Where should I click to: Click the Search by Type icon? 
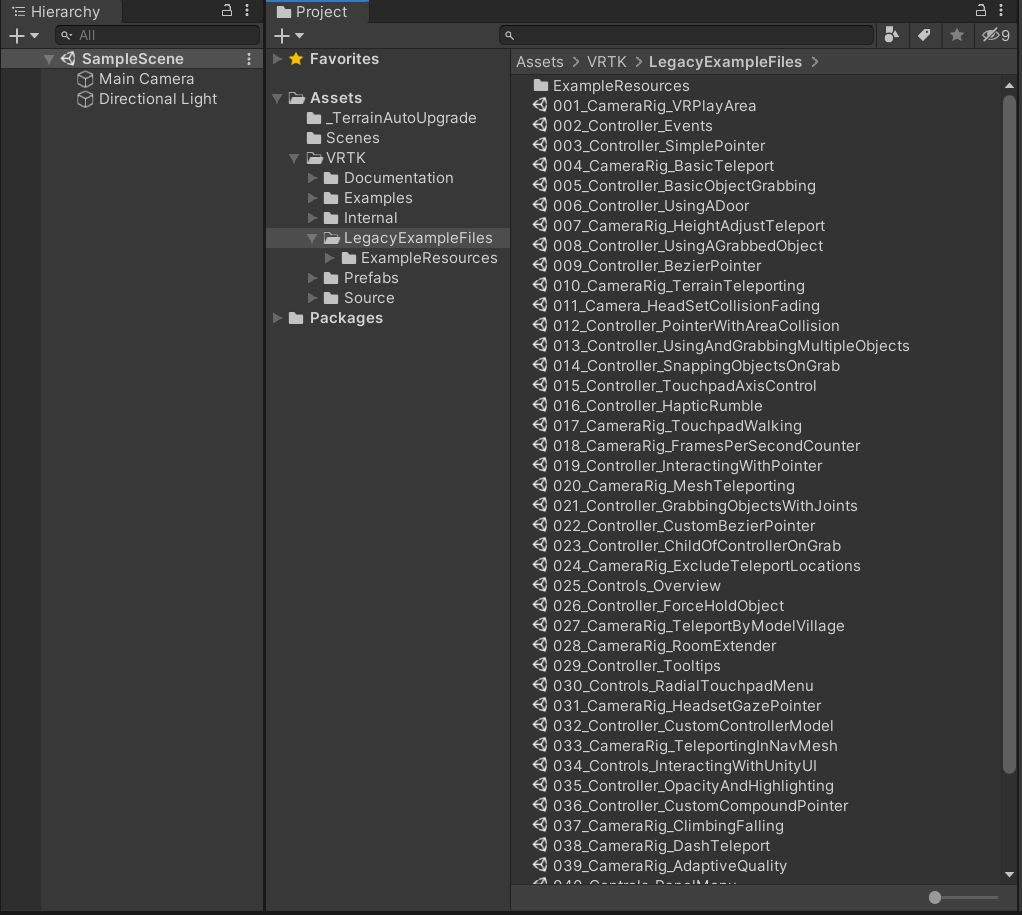892,35
